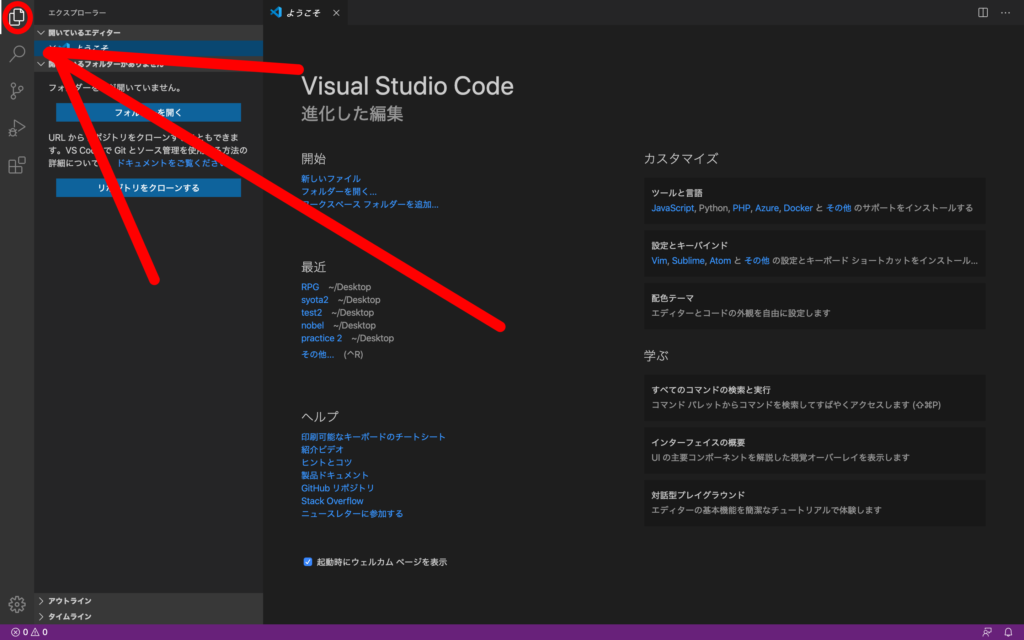
Task: Click the Vim keybindings link
Action: [659, 261]
